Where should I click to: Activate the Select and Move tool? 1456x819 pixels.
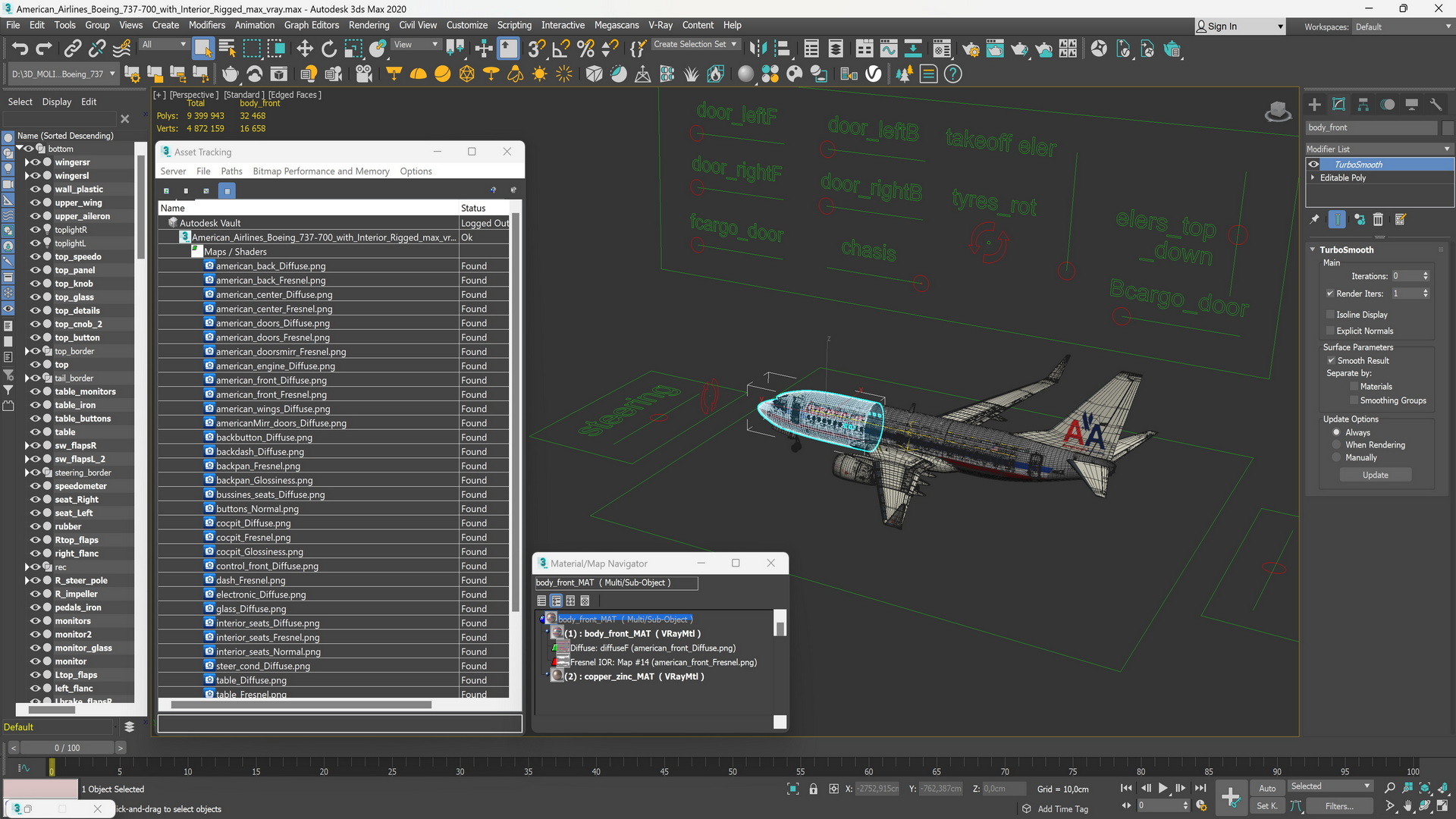coord(304,49)
